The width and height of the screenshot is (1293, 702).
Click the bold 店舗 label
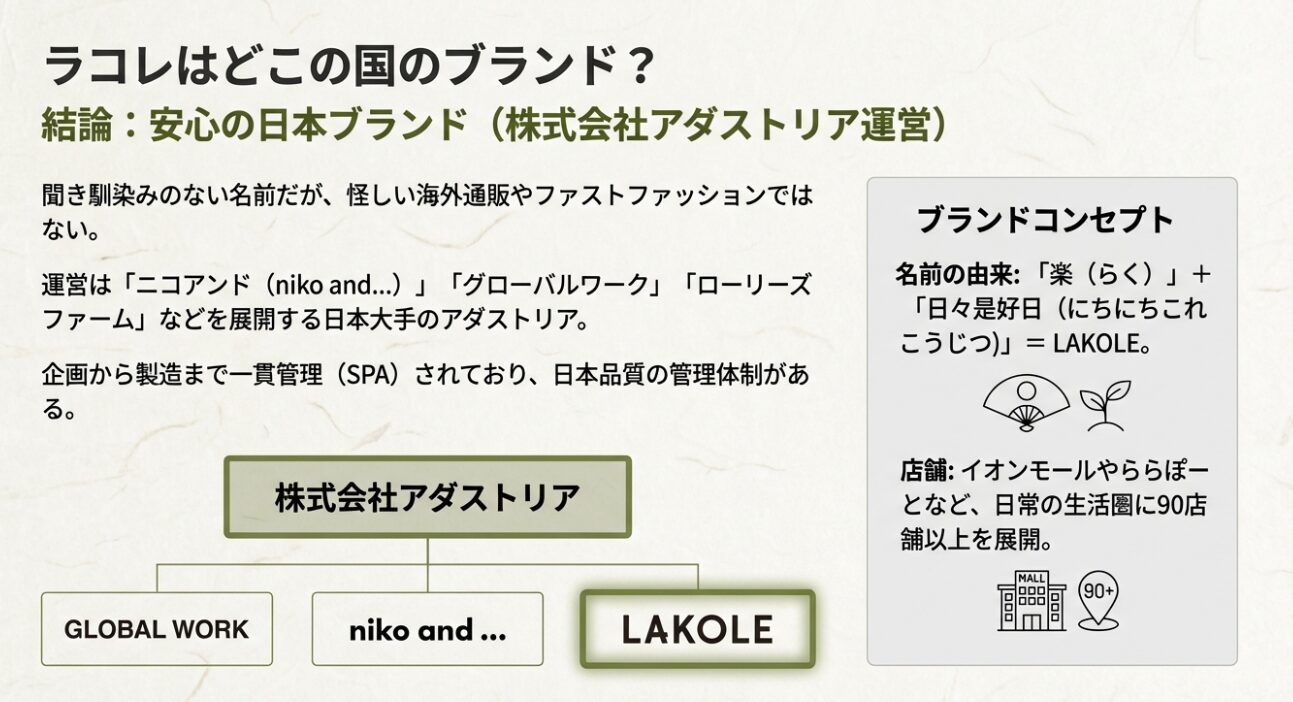(x=926, y=470)
